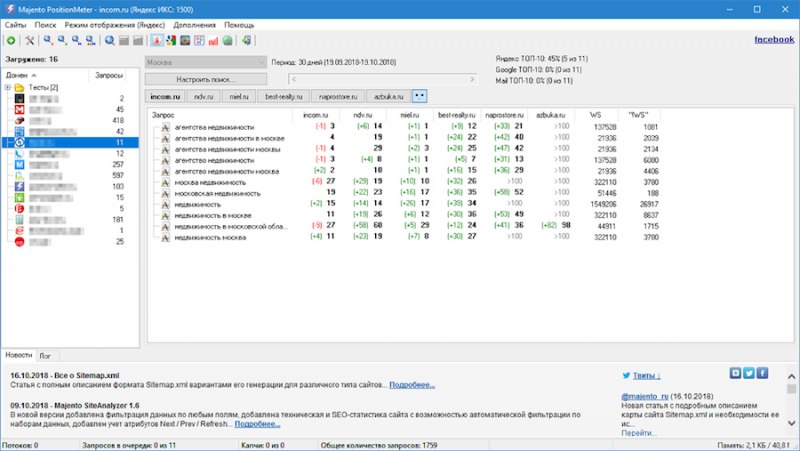This screenshot has width=800, height=451.
Task: Click left arrow of period scrollbar
Action: (x=293, y=79)
